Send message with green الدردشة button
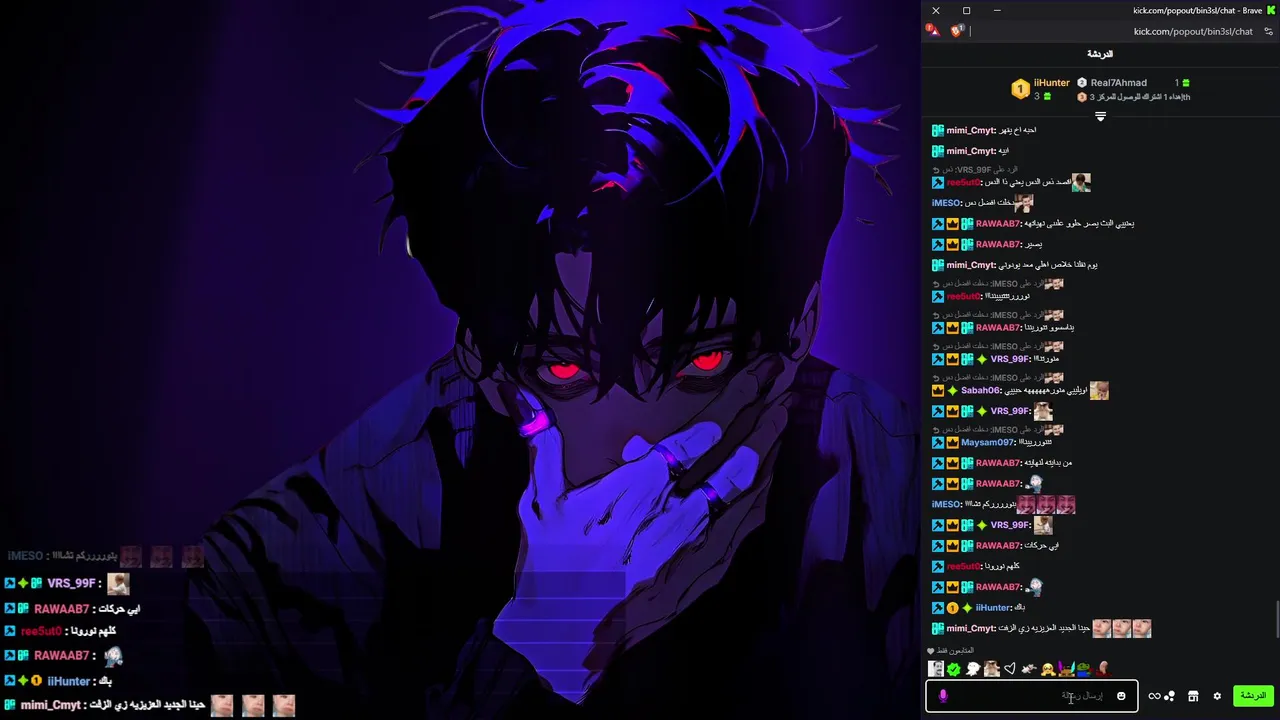Image resolution: width=1280 pixels, height=720 pixels. click(x=1253, y=696)
